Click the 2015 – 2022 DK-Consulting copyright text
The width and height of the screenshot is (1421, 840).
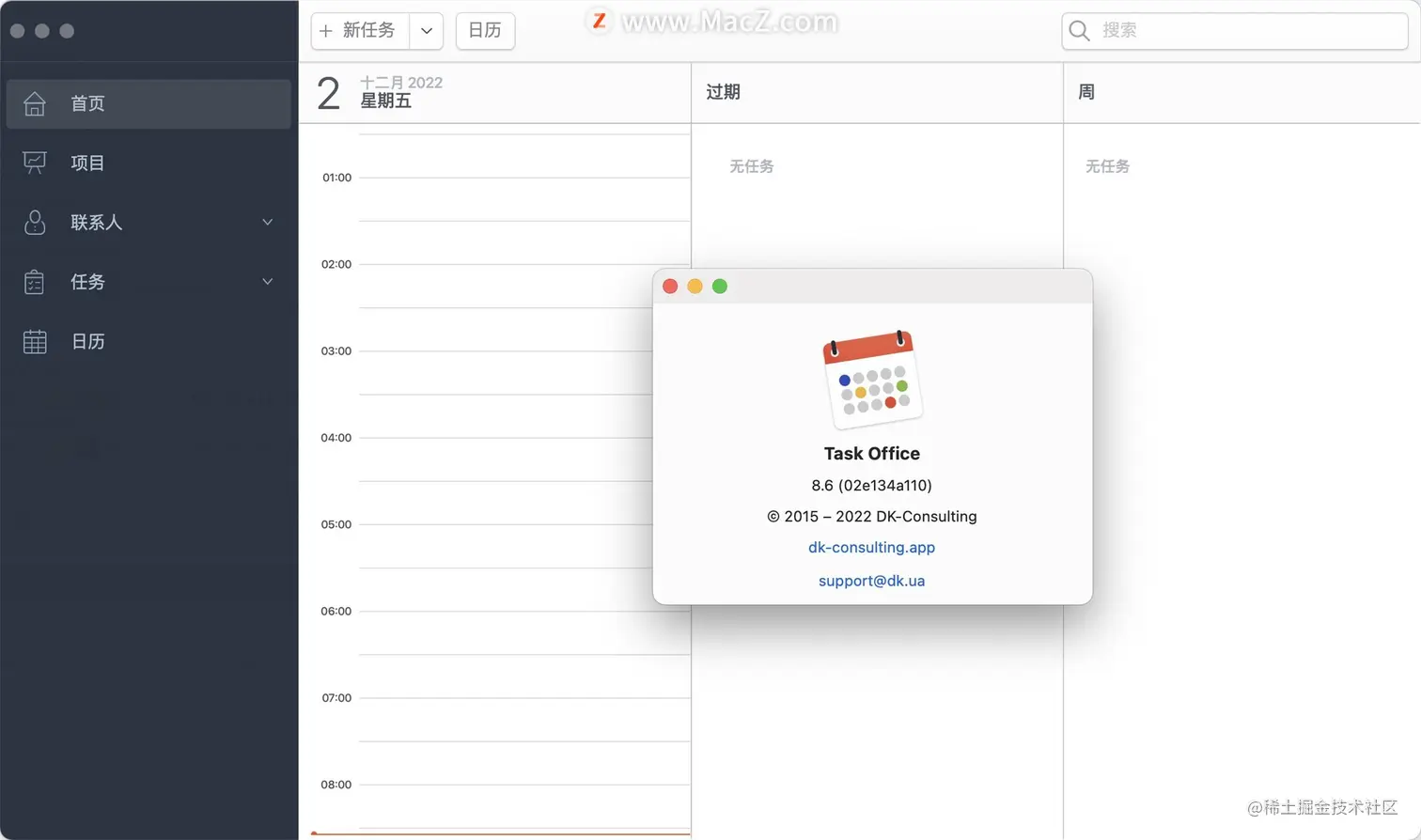point(872,516)
